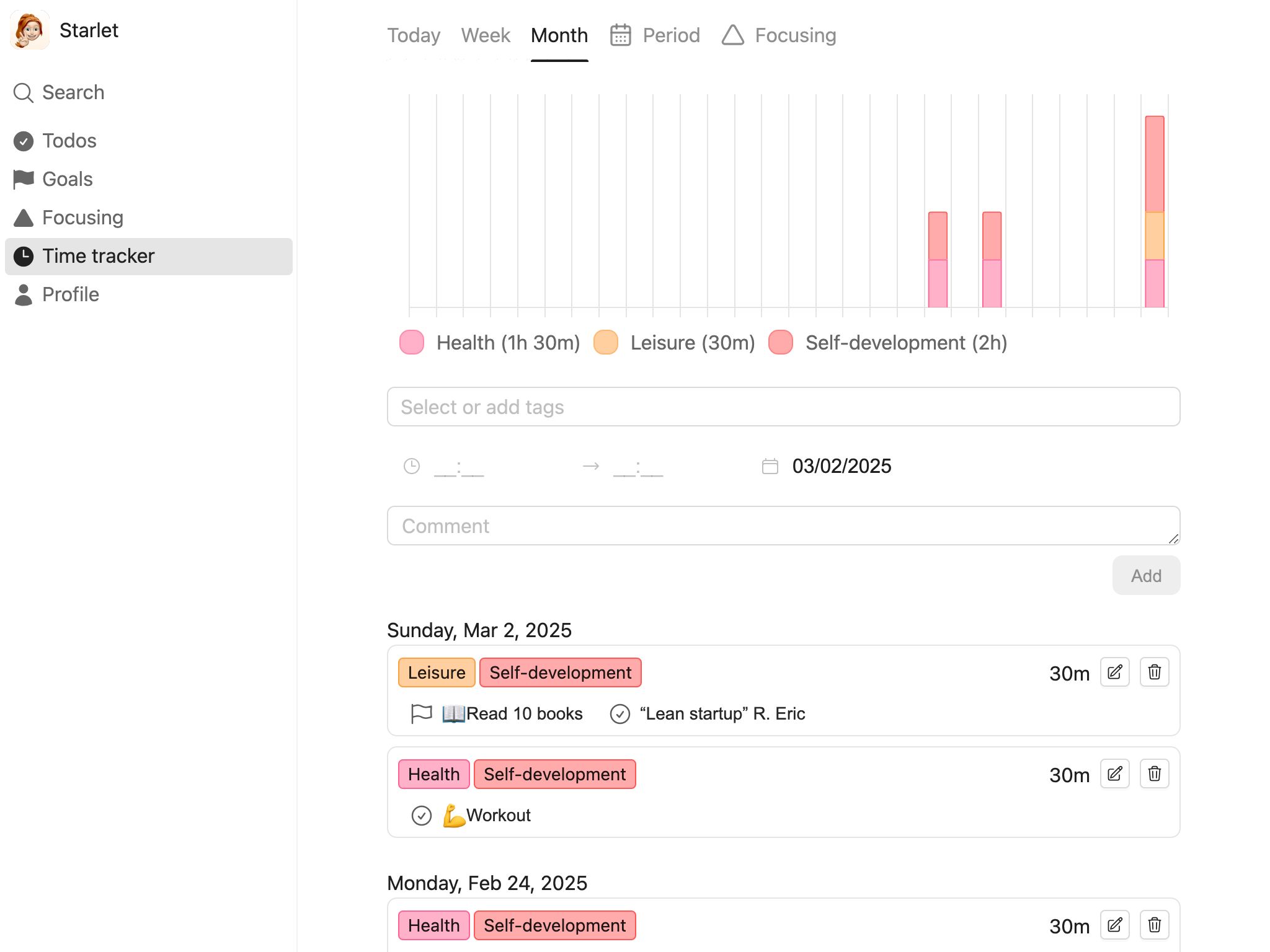The image size is (1270, 952).
Task: Edit the Feb 24 Health entry
Action: [x=1114, y=925]
